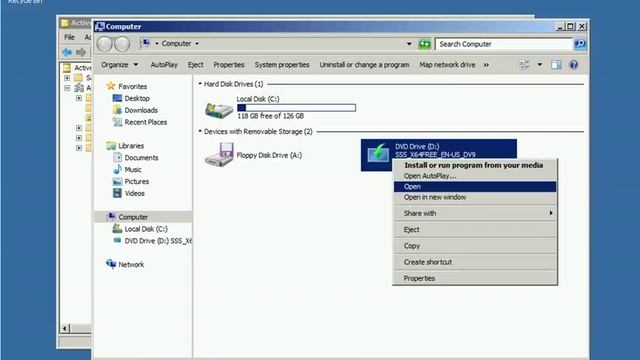Viewport: 640px width, 360px height.
Task: Click the Search Computer input field
Action: pyautogui.click(x=504, y=44)
